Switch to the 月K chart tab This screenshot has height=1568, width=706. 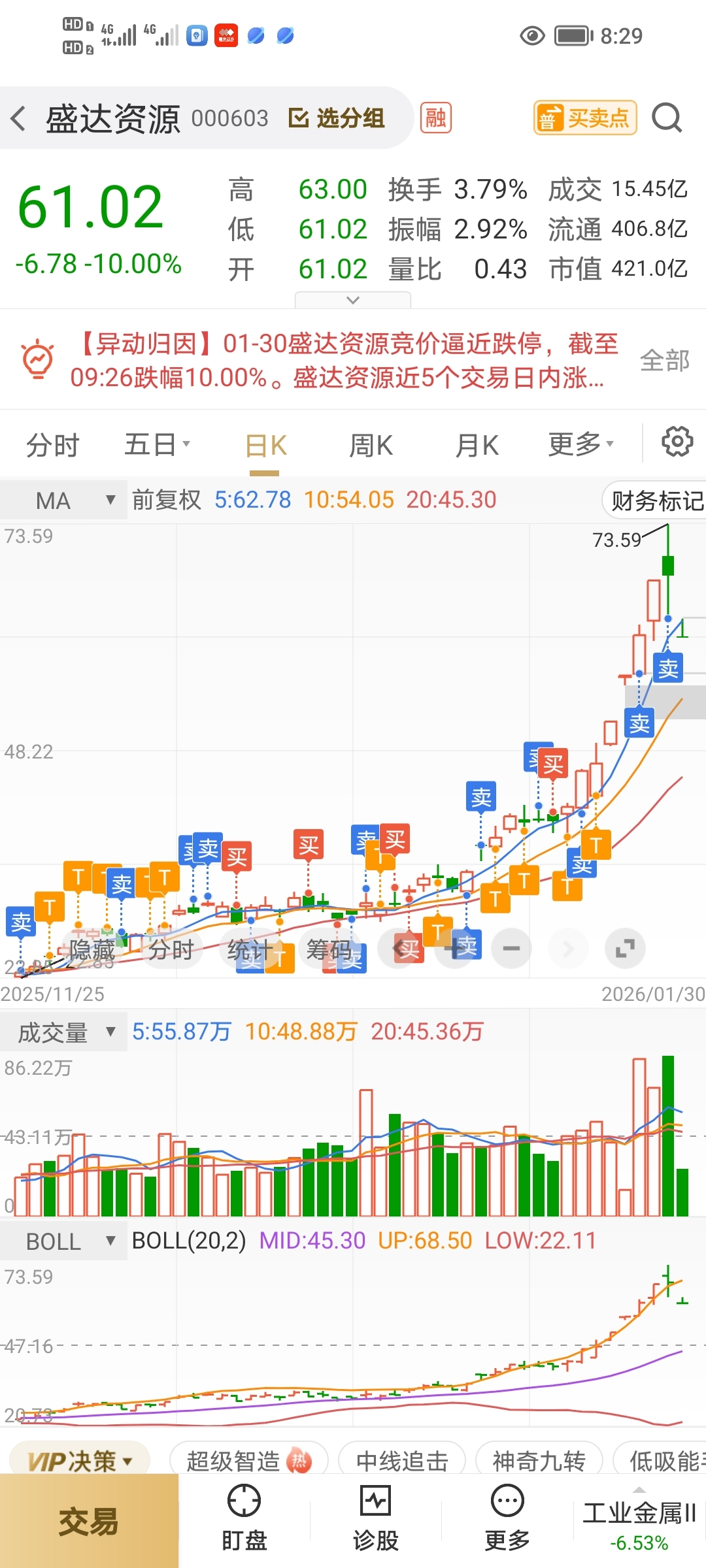[477, 446]
